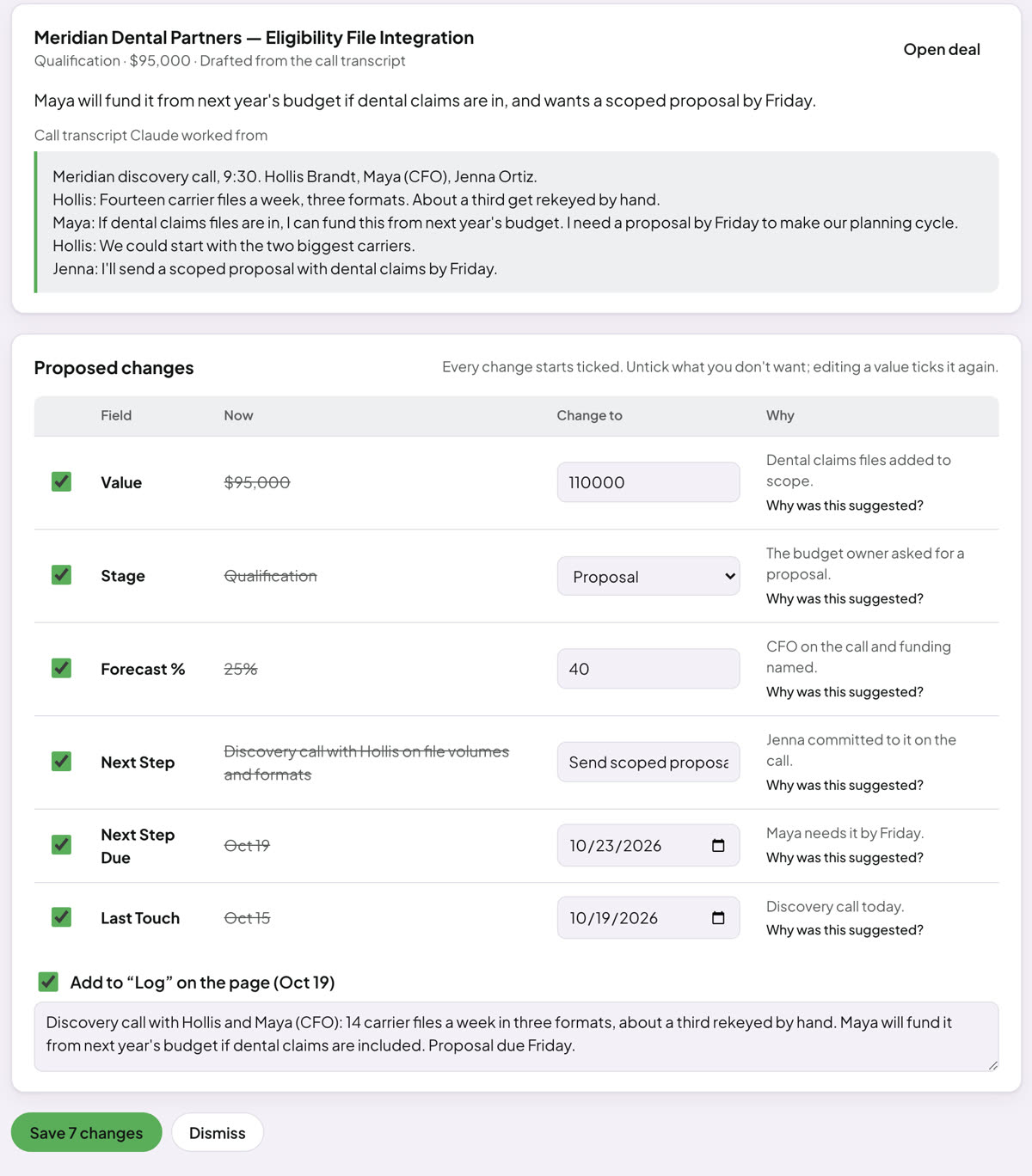Click the deal title Meridian Dental Partners
Screen dimensions: 1032x1176
click(x=254, y=38)
